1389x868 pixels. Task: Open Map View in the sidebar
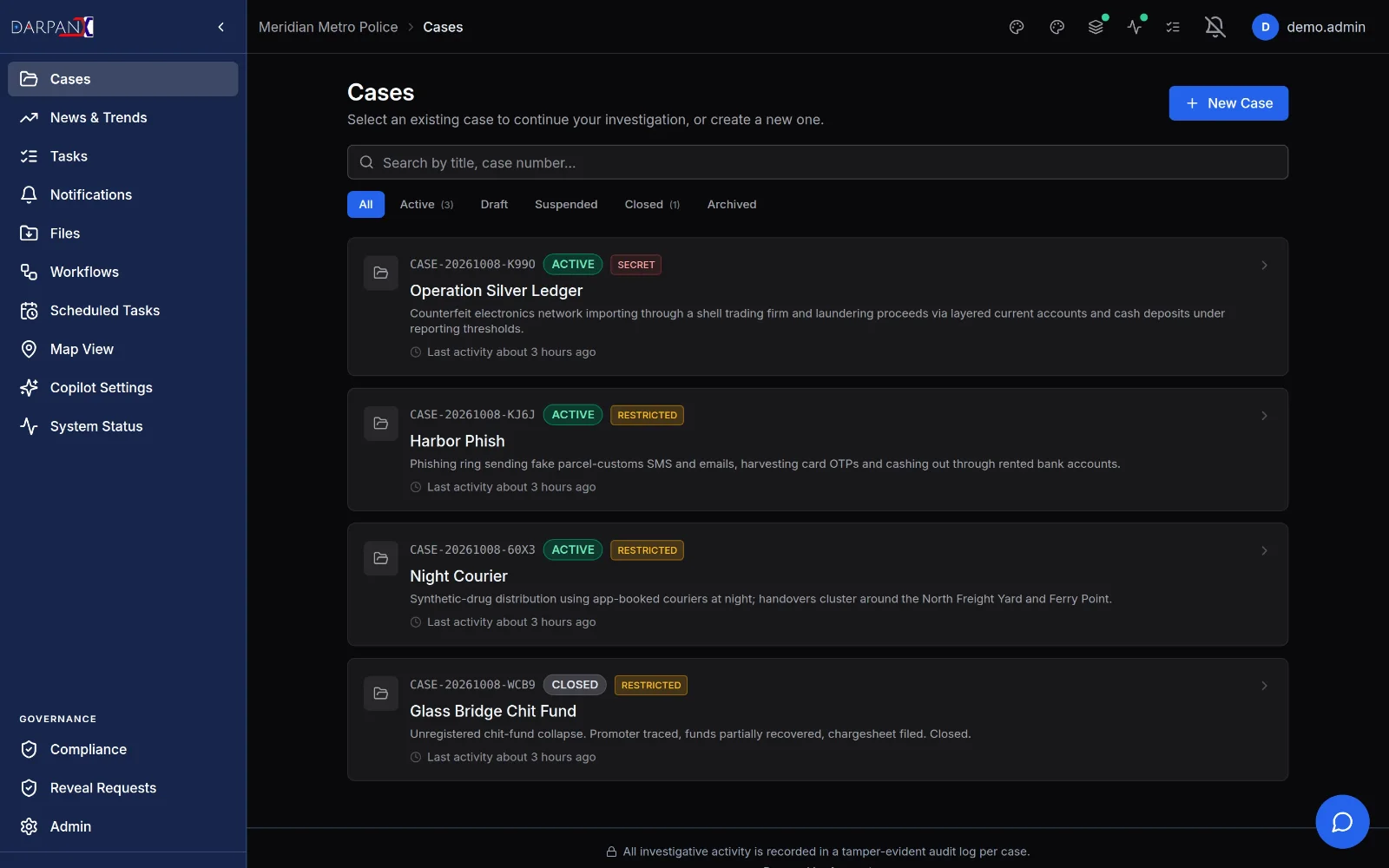[123, 349]
